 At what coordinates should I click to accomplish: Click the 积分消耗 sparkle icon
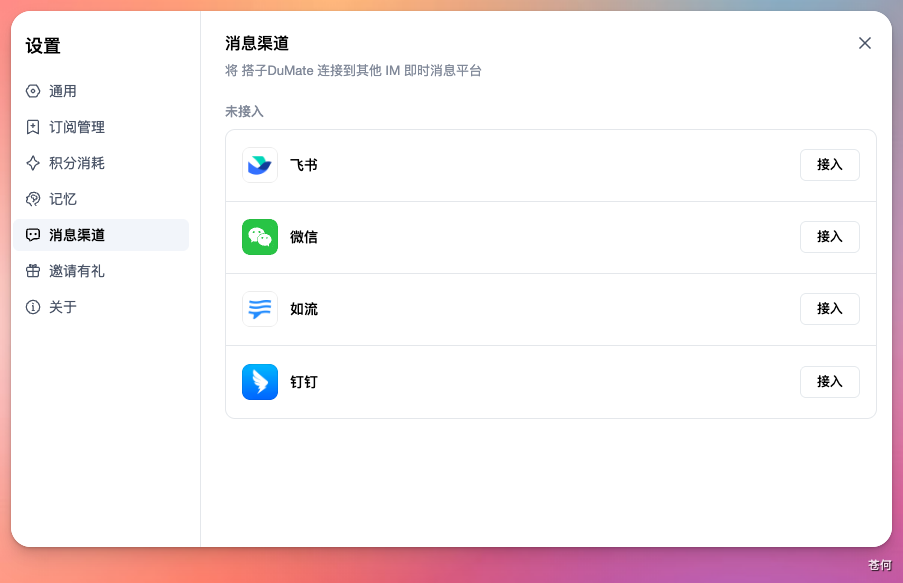pos(33,163)
